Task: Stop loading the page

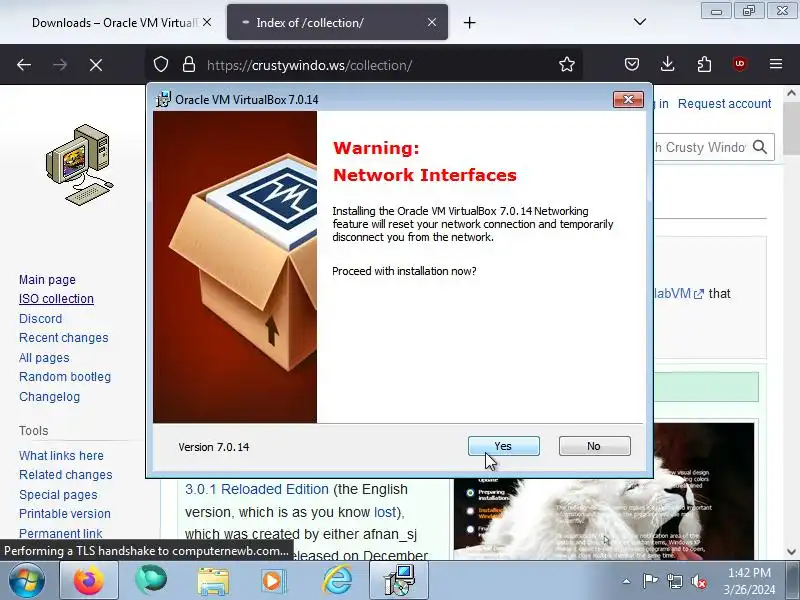Action: [96, 65]
